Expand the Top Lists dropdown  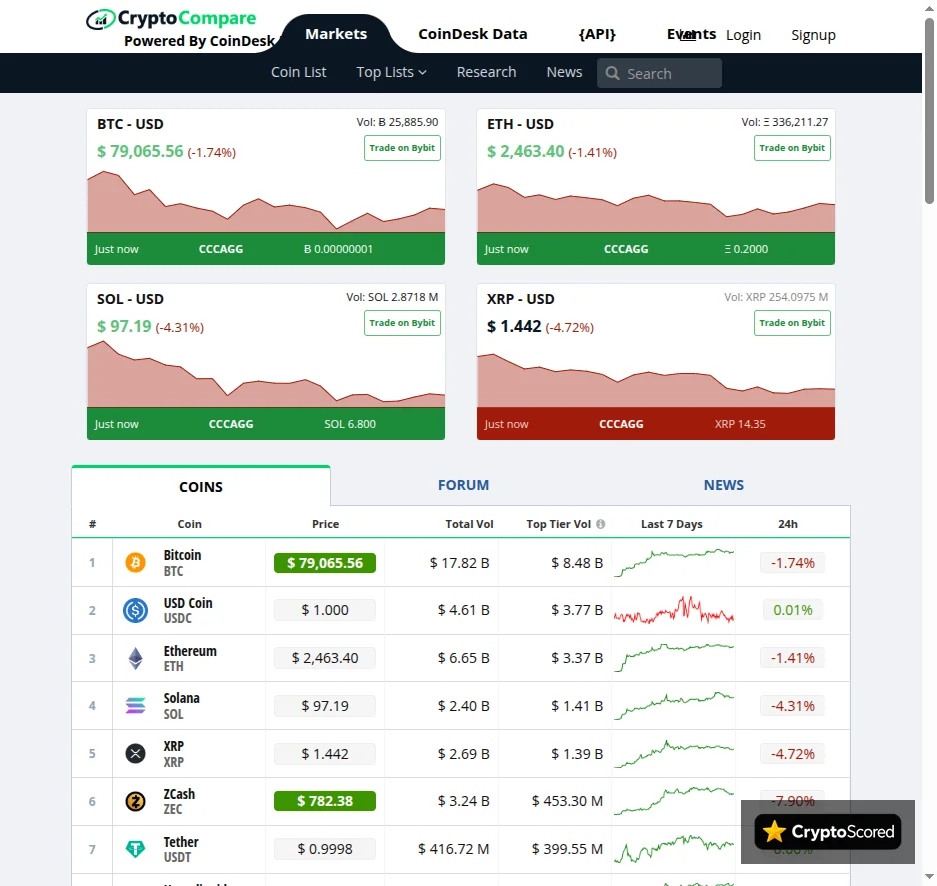(391, 72)
